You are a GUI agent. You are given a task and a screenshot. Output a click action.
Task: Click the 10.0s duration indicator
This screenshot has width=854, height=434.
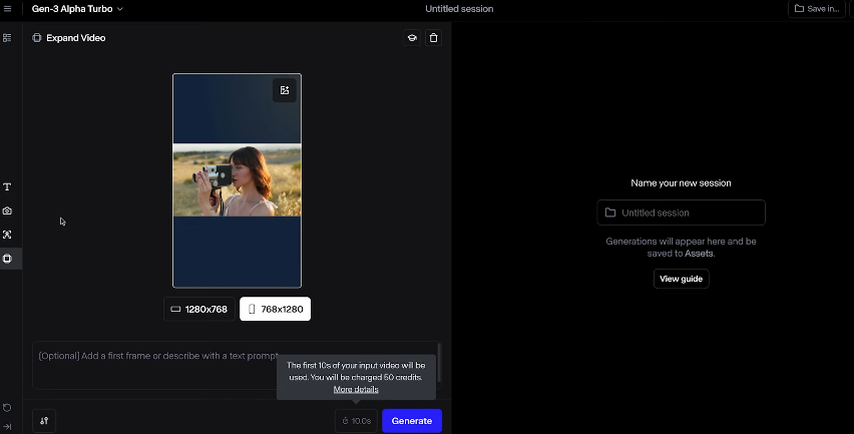pyautogui.click(x=356, y=421)
